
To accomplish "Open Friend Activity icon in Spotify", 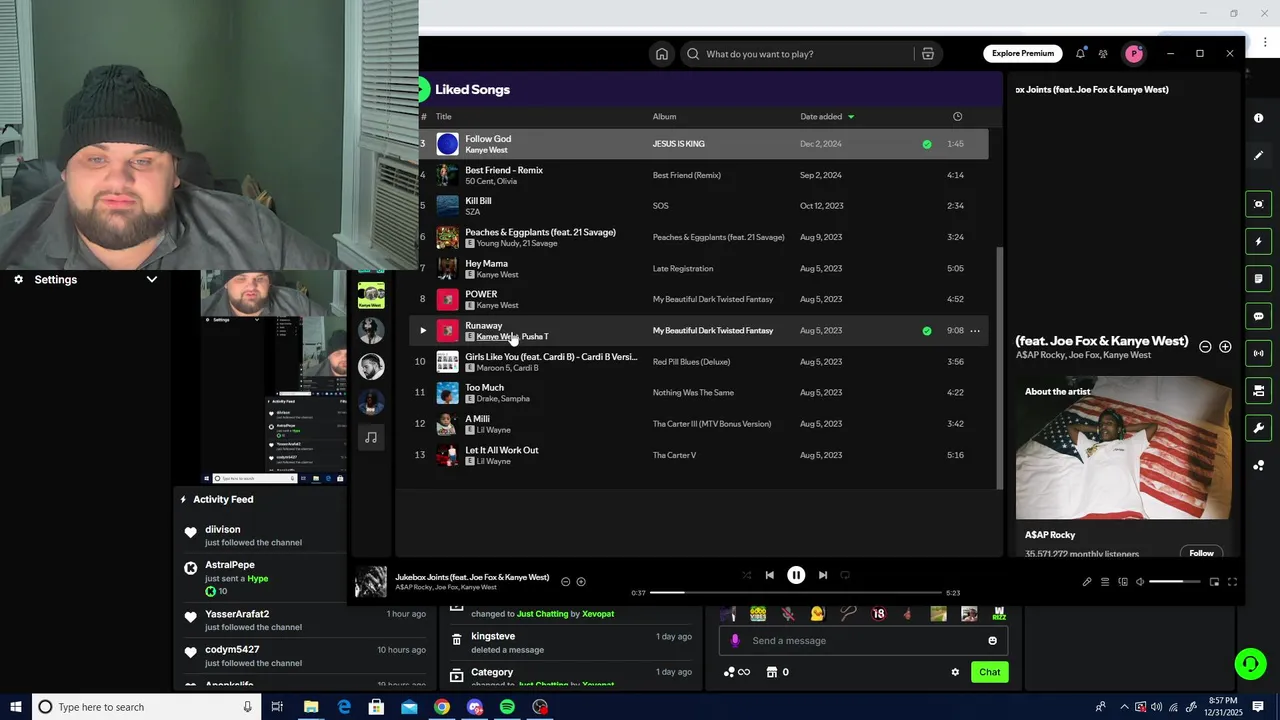I will (1103, 54).
